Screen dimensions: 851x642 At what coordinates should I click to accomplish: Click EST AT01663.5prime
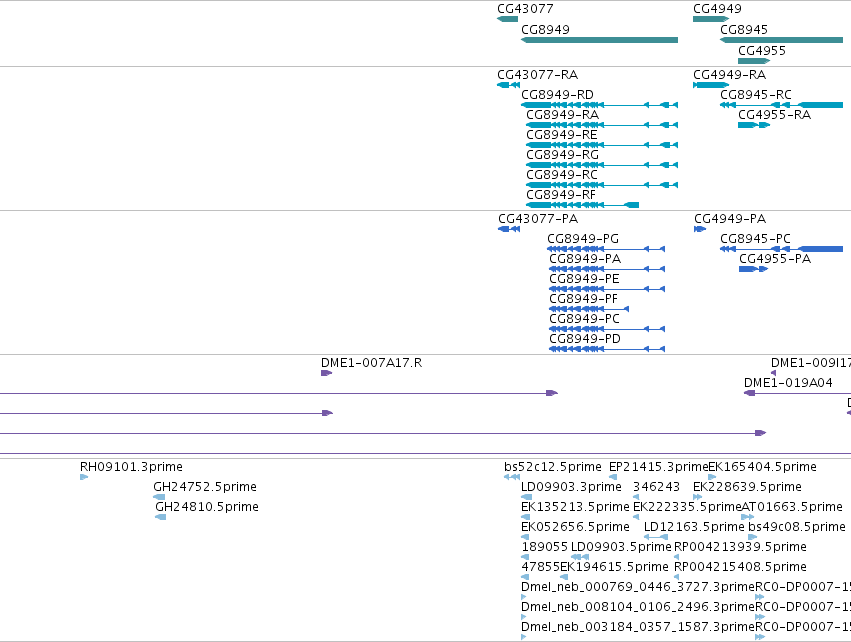point(792,507)
